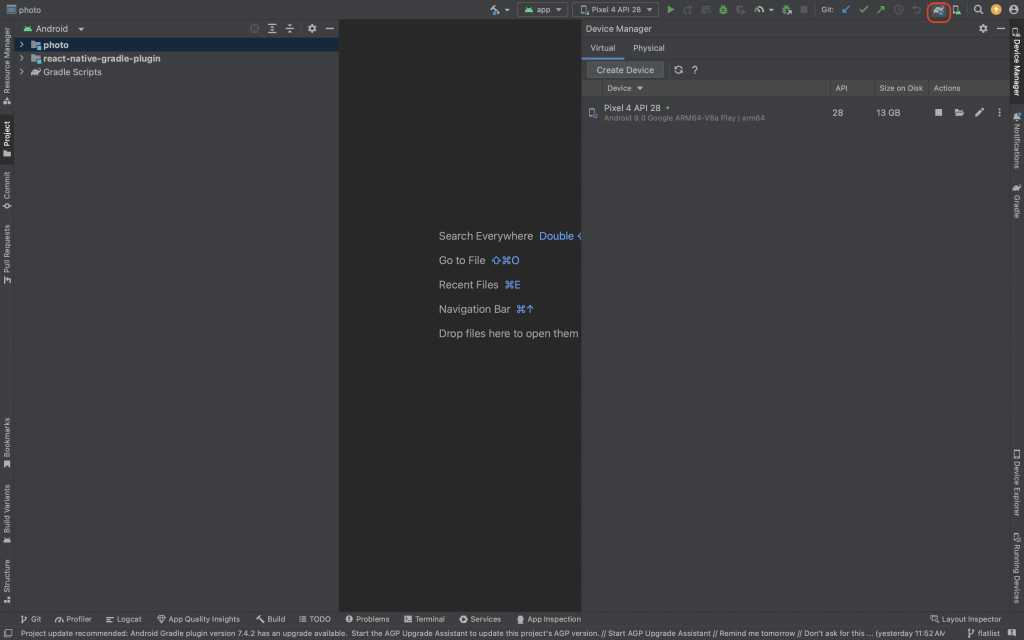This screenshot has width=1024, height=640.
Task: Run the app with green play icon
Action: (670, 10)
